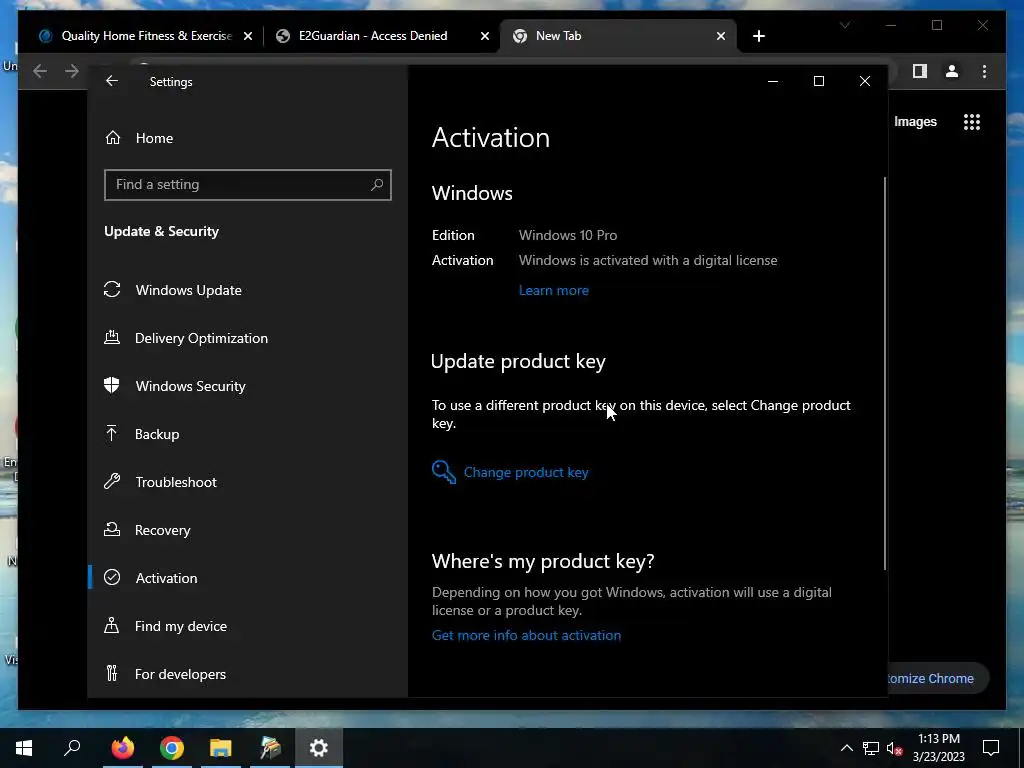This screenshot has height=768, width=1024.
Task: Show hidden system tray icons
Action: 846,748
